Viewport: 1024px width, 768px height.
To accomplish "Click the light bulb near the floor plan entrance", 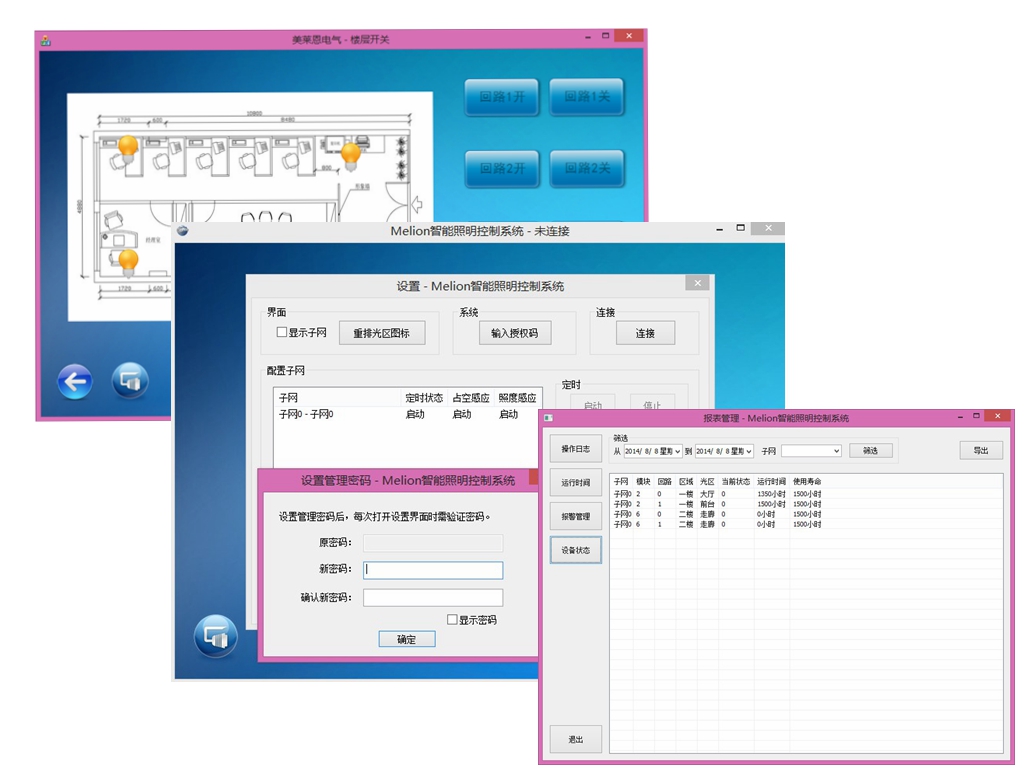I will pyautogui.click(x=351, y=154).
